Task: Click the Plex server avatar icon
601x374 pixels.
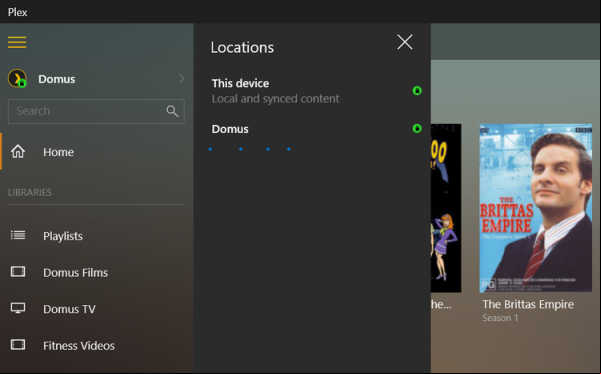Action: click(x=17, y=79)
